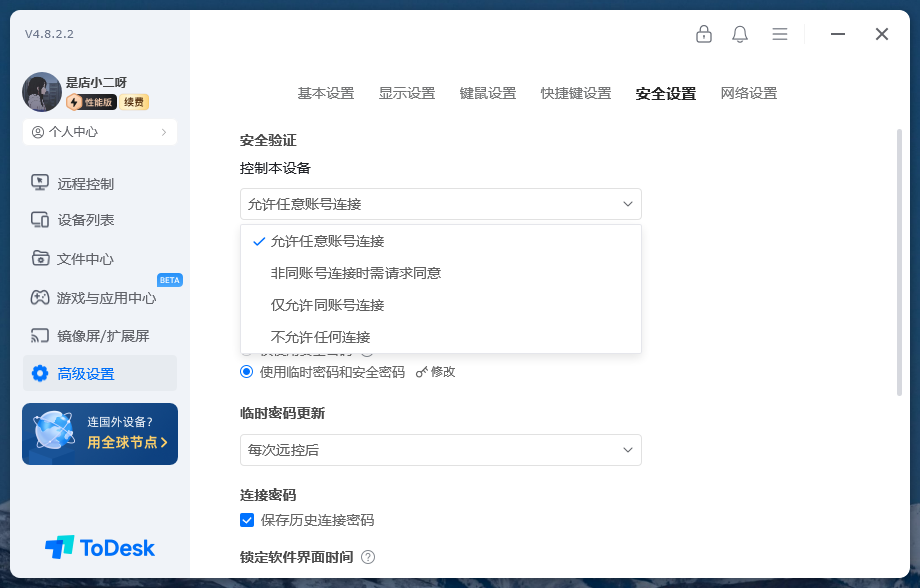This screenshot has width=920, height=588.
Task: Click the device list icon
Action: pyautogui.click(x=40, y=220)
